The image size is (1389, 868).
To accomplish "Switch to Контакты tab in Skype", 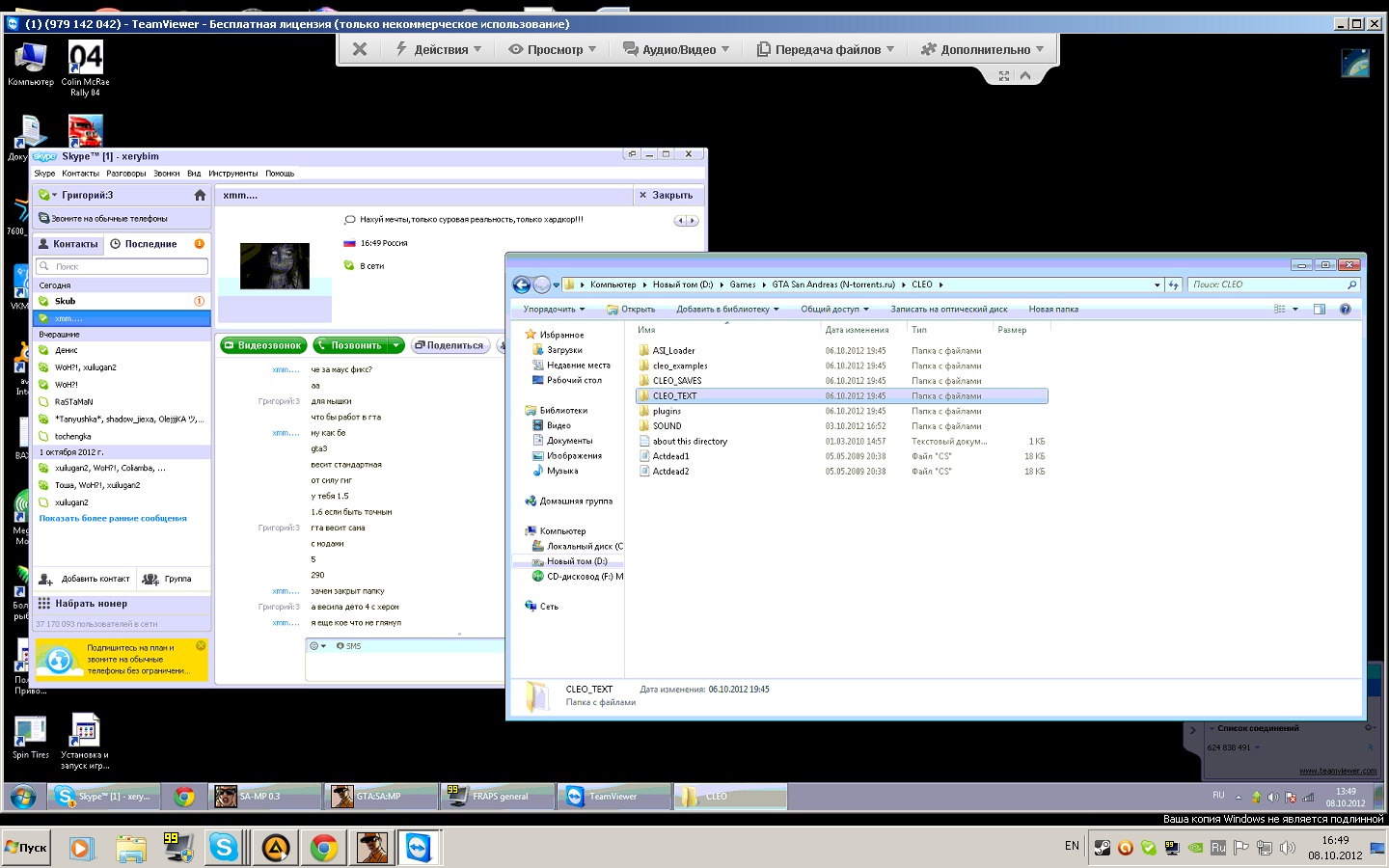I will [x=68, y=244].
